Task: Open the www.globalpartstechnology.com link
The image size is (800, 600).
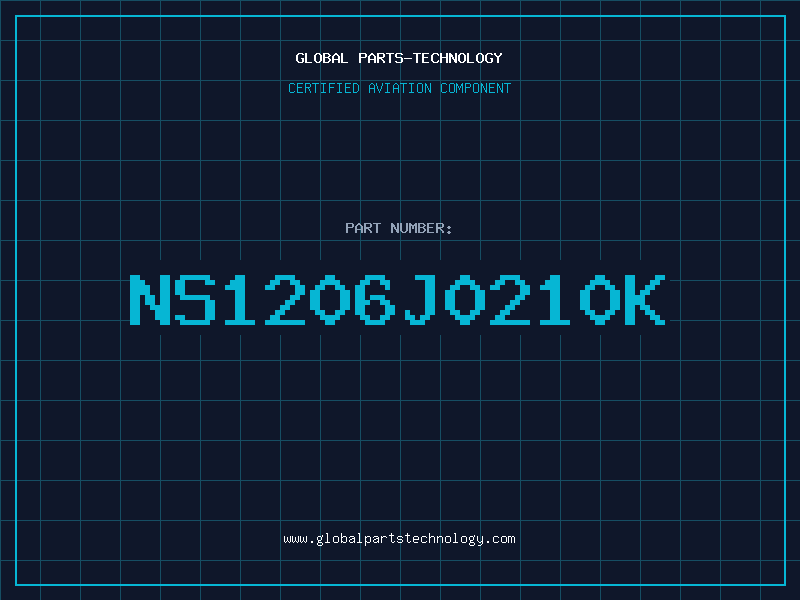Action: 399,539
